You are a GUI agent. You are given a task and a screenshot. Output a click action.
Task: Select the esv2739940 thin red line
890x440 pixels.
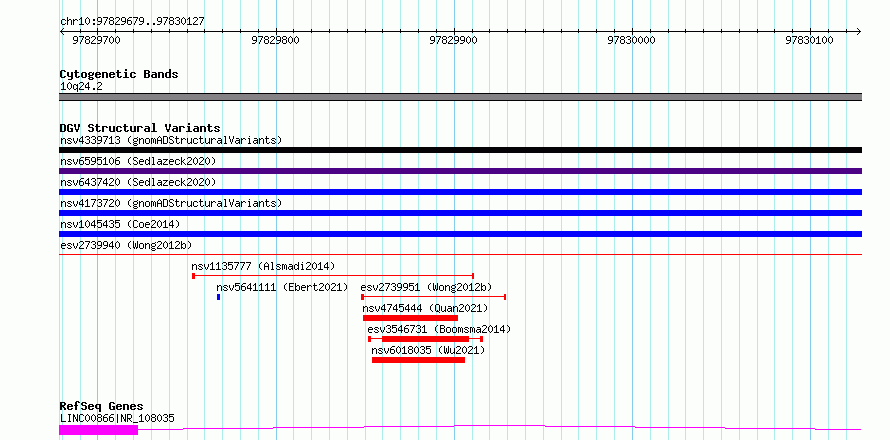460,255
